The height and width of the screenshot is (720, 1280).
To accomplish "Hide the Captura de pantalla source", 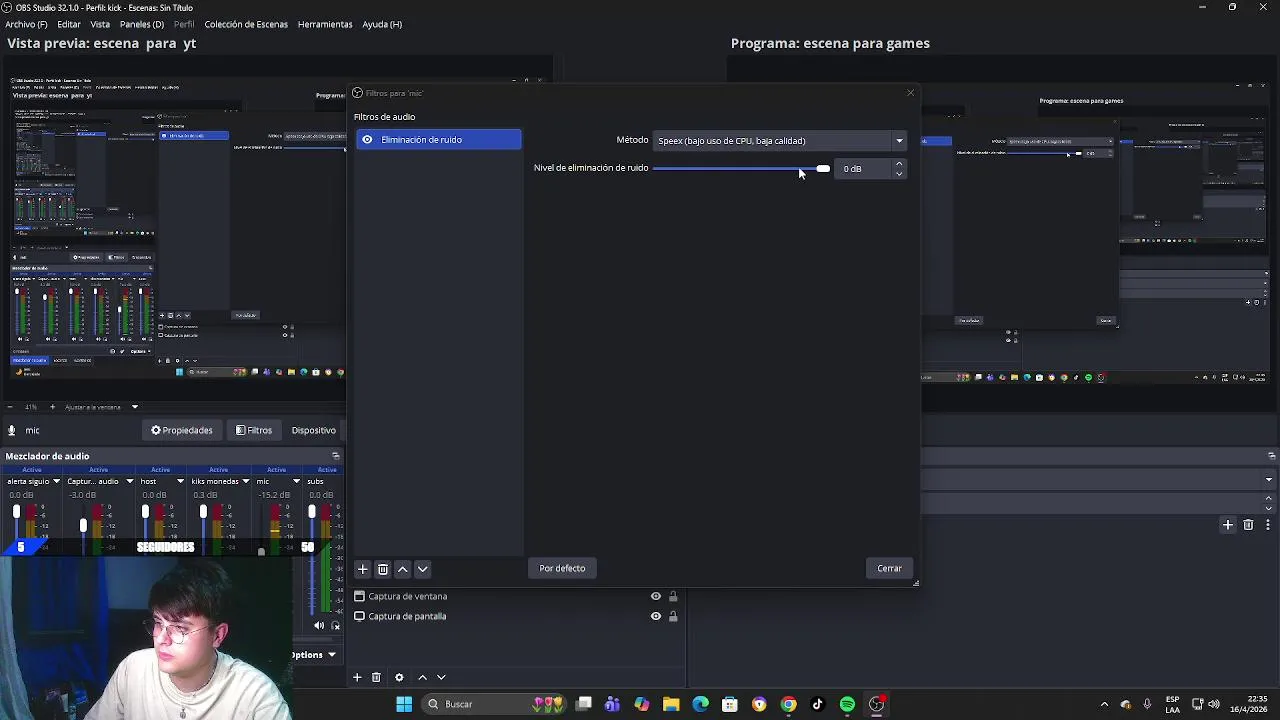I will (656, 616).
